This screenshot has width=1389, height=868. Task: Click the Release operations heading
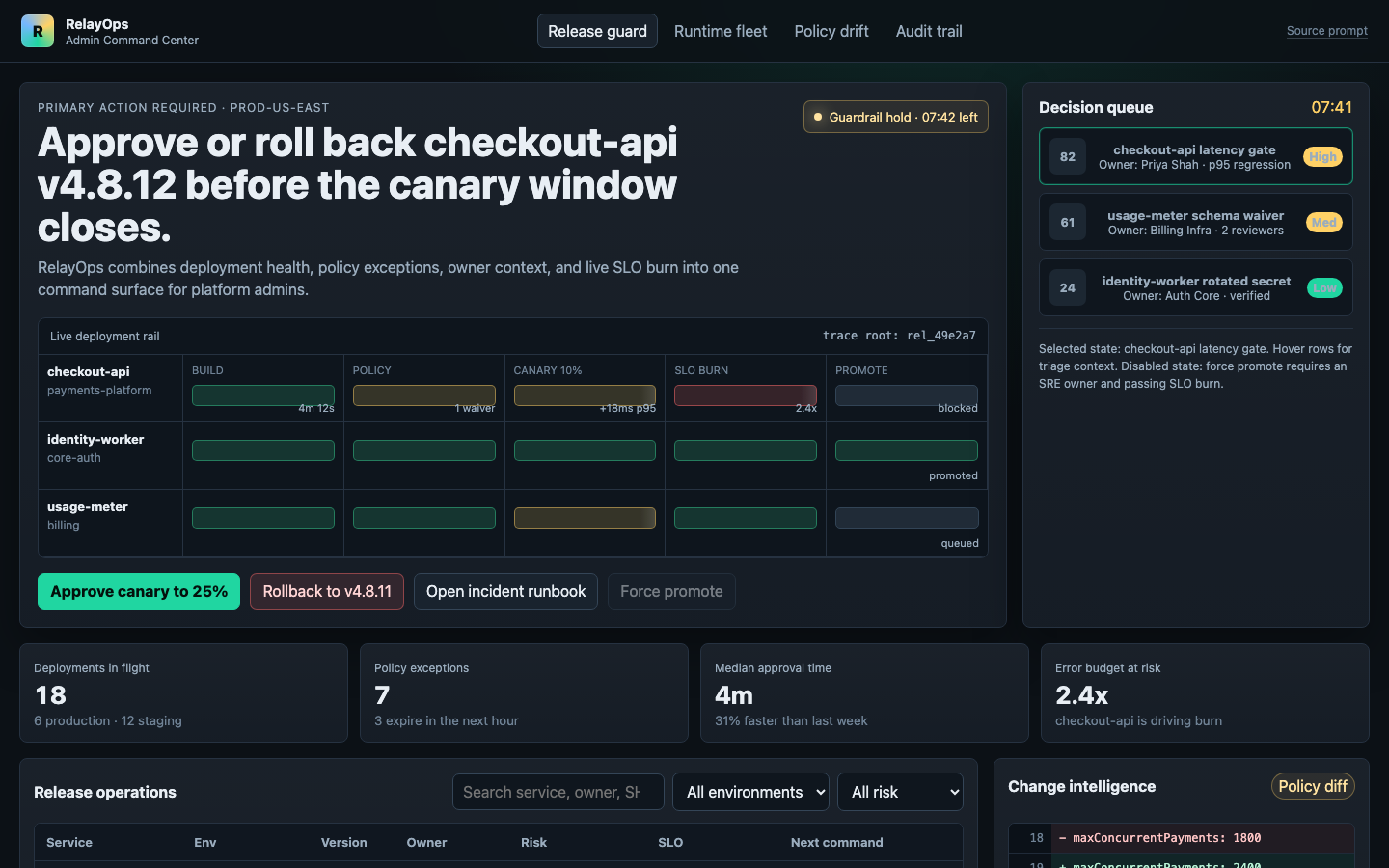pos(105,792)
